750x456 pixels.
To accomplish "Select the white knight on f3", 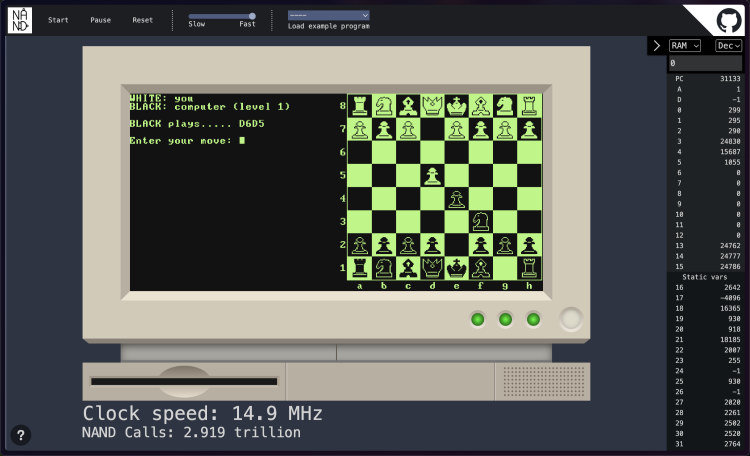I will click(481, 221).
